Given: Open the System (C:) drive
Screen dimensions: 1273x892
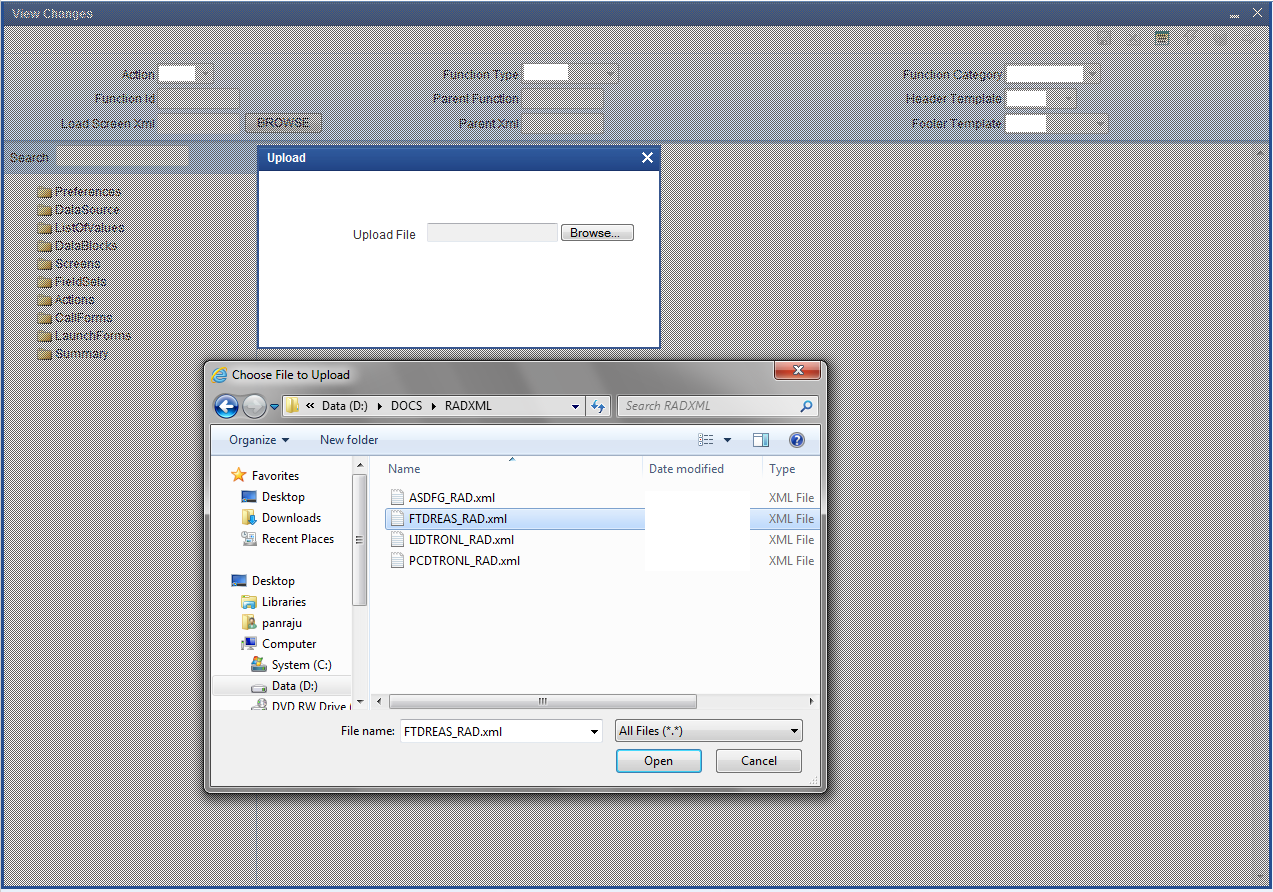Looking at the screenshot, I should click(301, 665).
